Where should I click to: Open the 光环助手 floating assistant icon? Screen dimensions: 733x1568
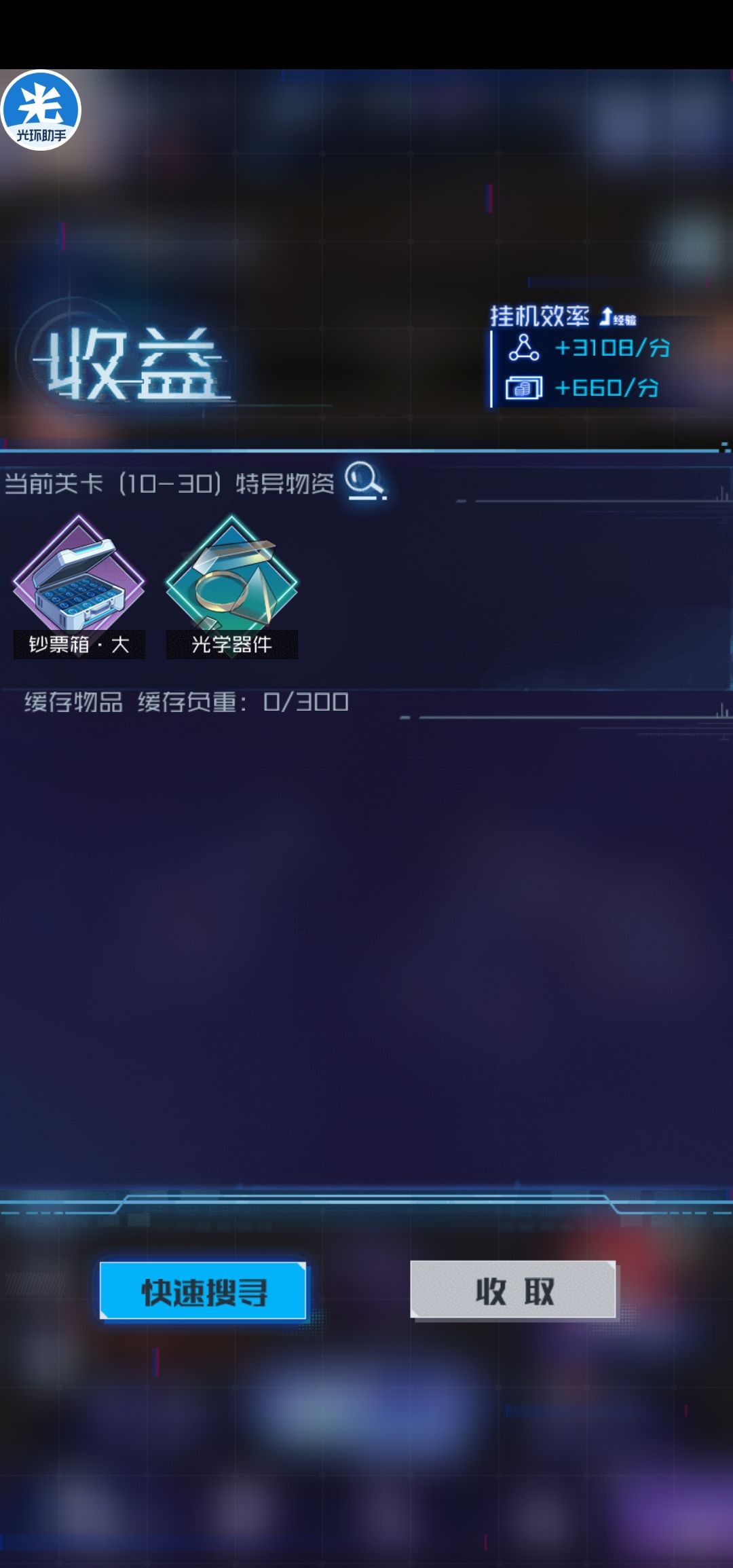click(x=41, y=110)
